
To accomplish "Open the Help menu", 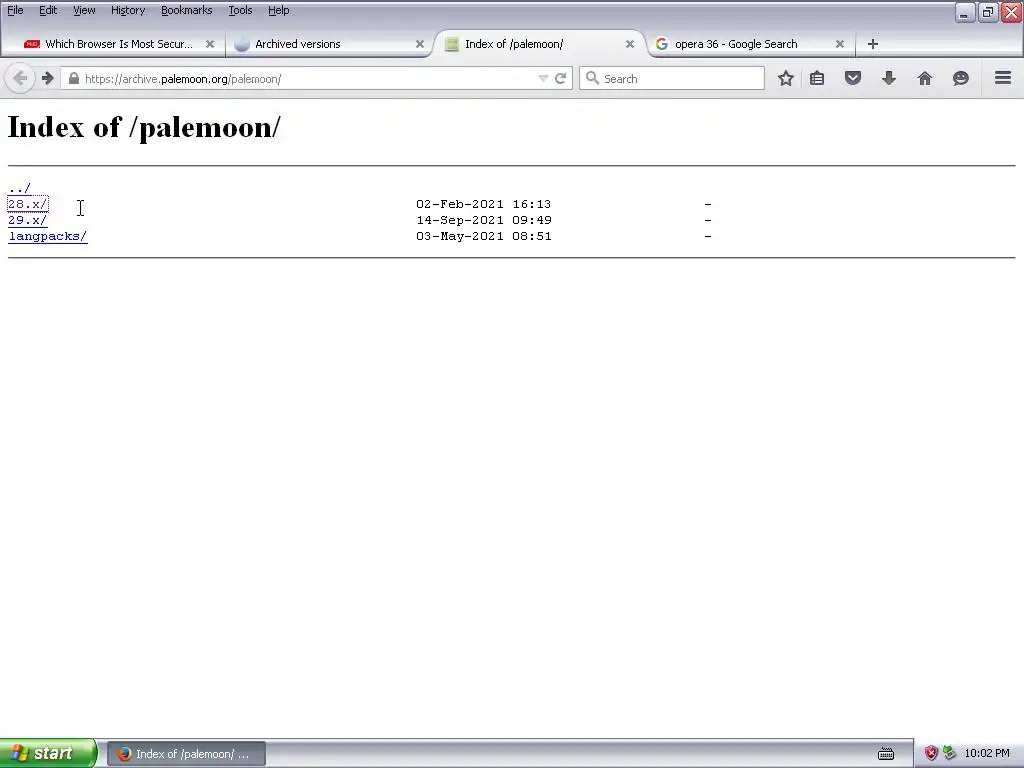I will pos(278,10).
